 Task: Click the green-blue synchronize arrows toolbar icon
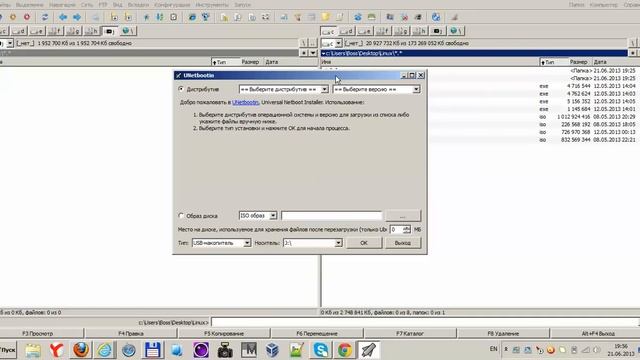(160, 17)
